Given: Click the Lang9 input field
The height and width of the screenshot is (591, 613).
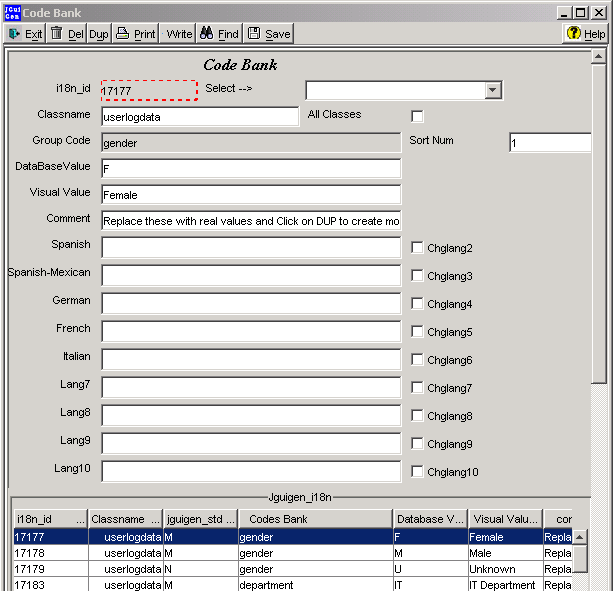Looking at the screenshot, I should pos(251,444).
